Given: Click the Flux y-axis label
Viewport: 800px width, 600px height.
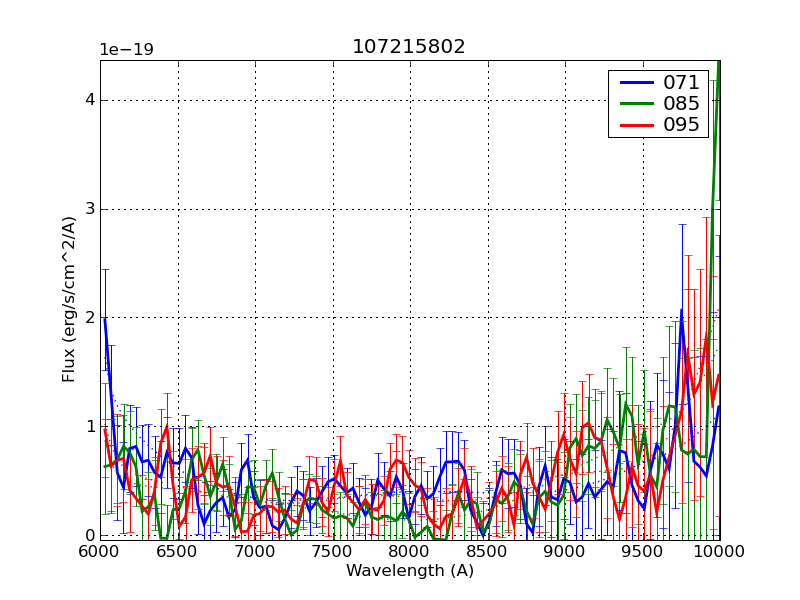Looking at the screenshot, I should click(69, 299).
